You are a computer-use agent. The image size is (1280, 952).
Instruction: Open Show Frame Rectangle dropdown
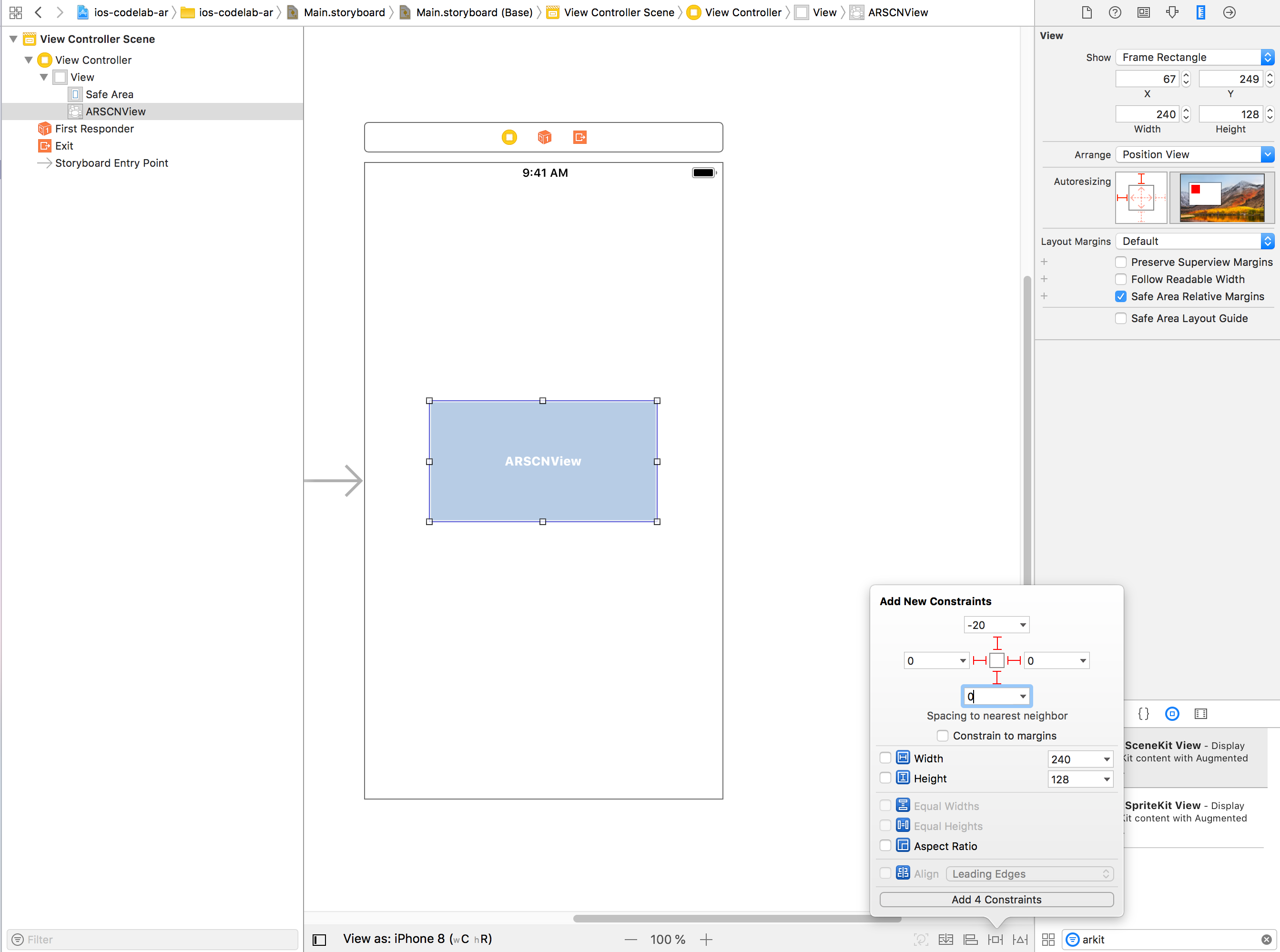click(x=1195, y=57)
